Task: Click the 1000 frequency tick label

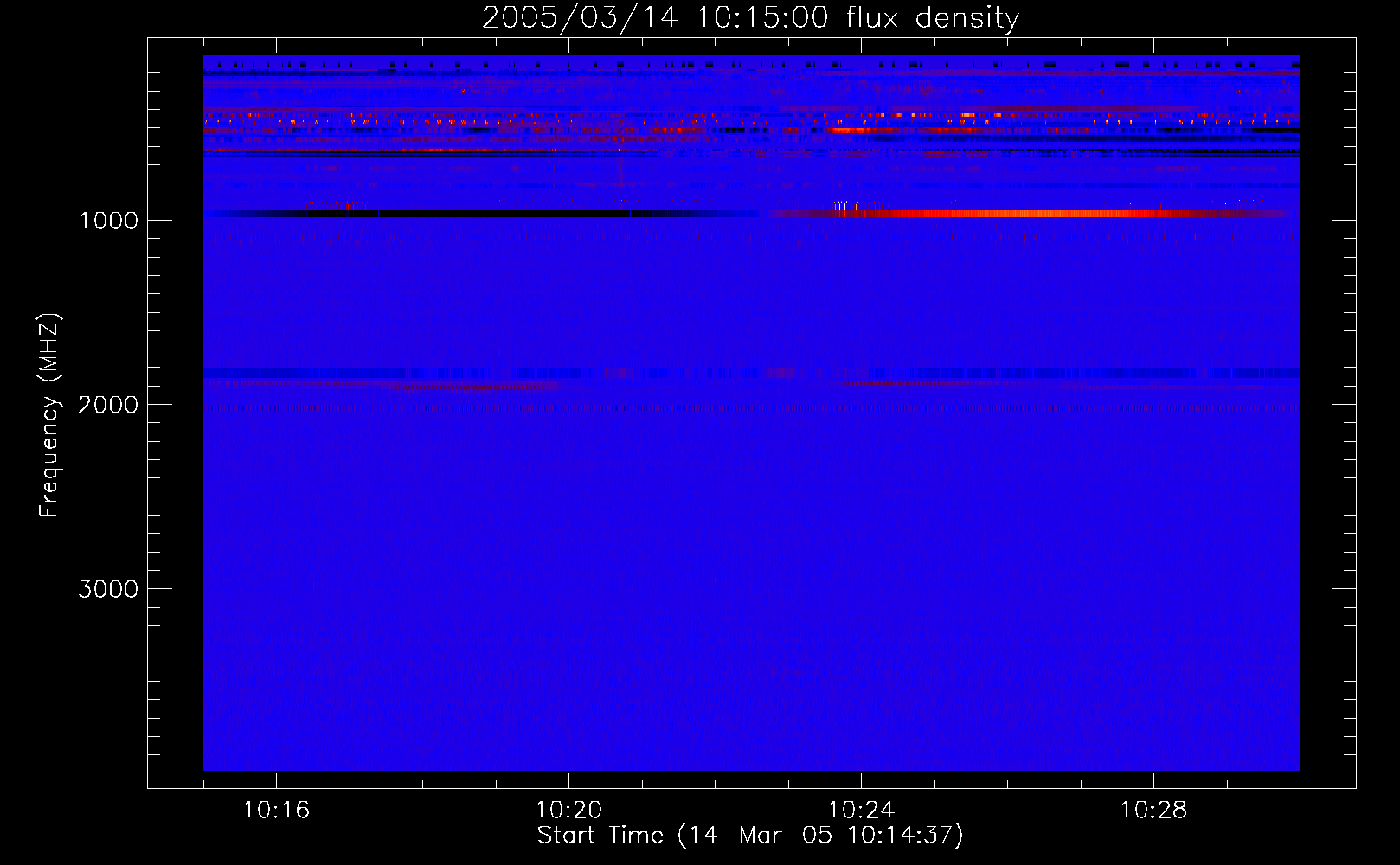Action: pyautogui.click(x=108, y=221)
